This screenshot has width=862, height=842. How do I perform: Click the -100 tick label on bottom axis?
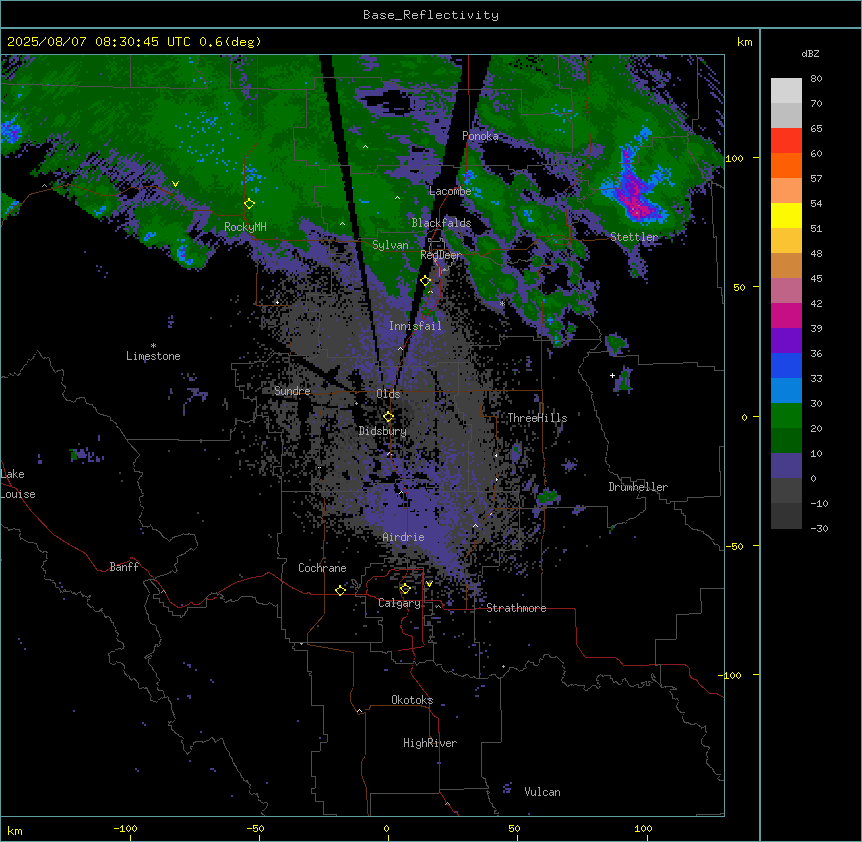[x=125, y=828]
